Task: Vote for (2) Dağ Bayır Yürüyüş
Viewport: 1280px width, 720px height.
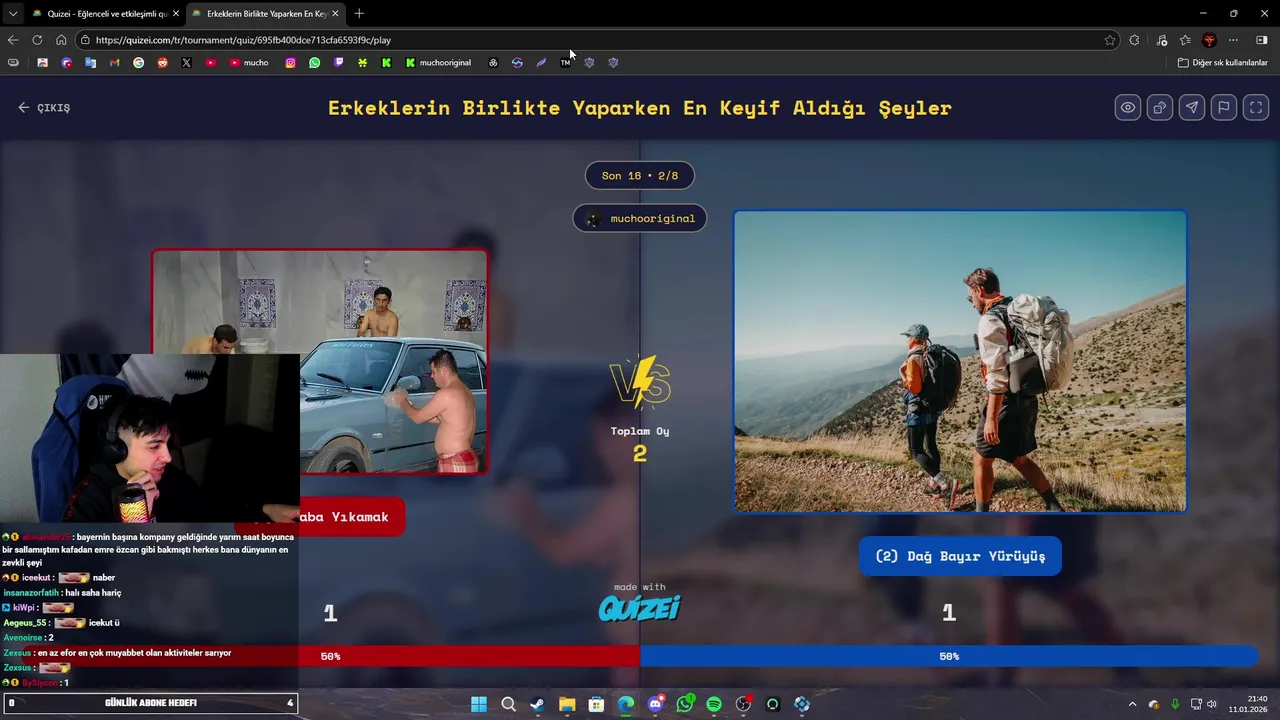Action: click(960, 556)
